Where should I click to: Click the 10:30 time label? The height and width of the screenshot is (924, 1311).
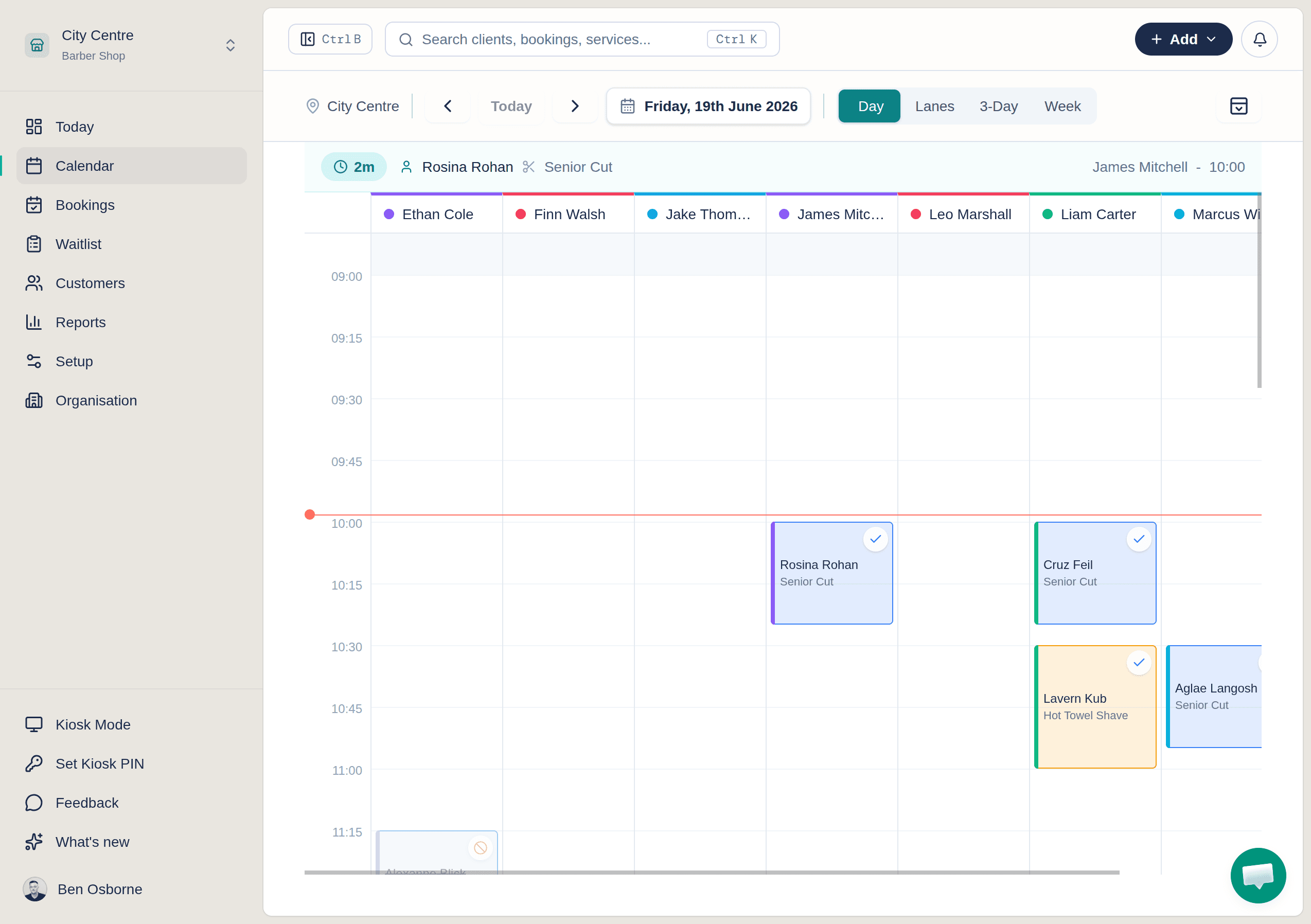[x=347, y=647]
